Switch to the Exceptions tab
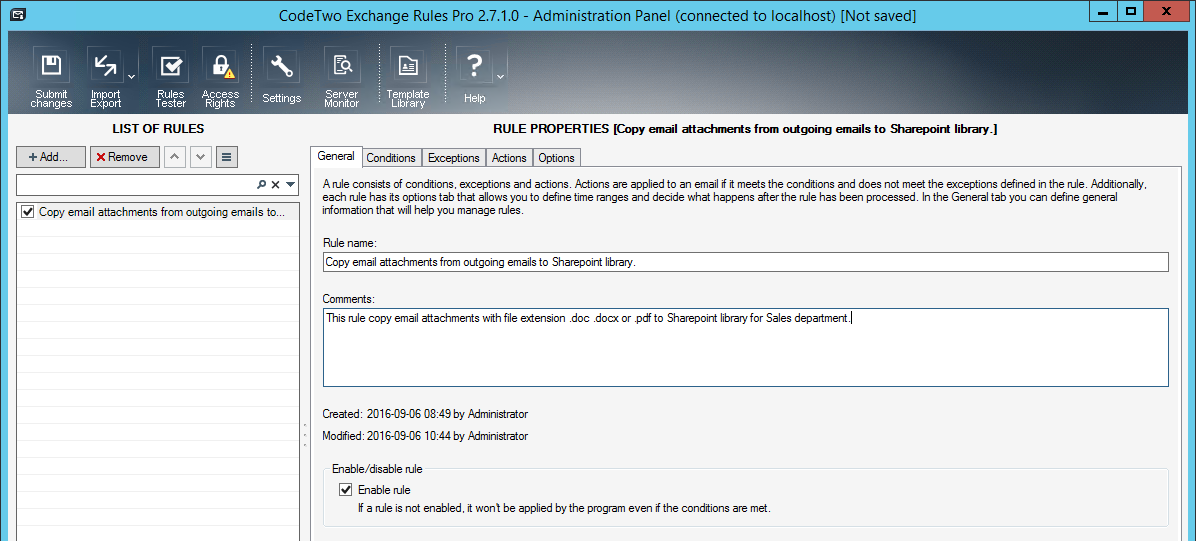Screen dimensions: 1196x541 (454, 158)
